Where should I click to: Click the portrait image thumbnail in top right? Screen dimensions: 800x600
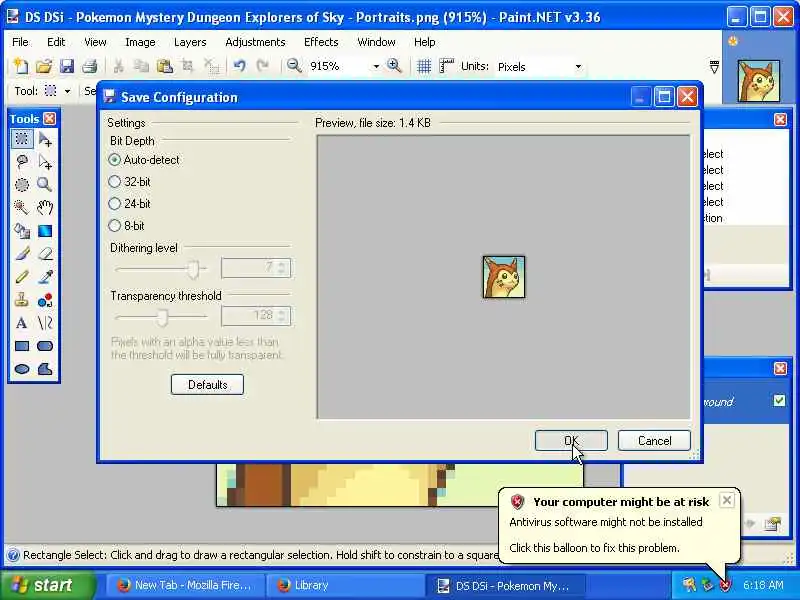(x=758, y=81)
